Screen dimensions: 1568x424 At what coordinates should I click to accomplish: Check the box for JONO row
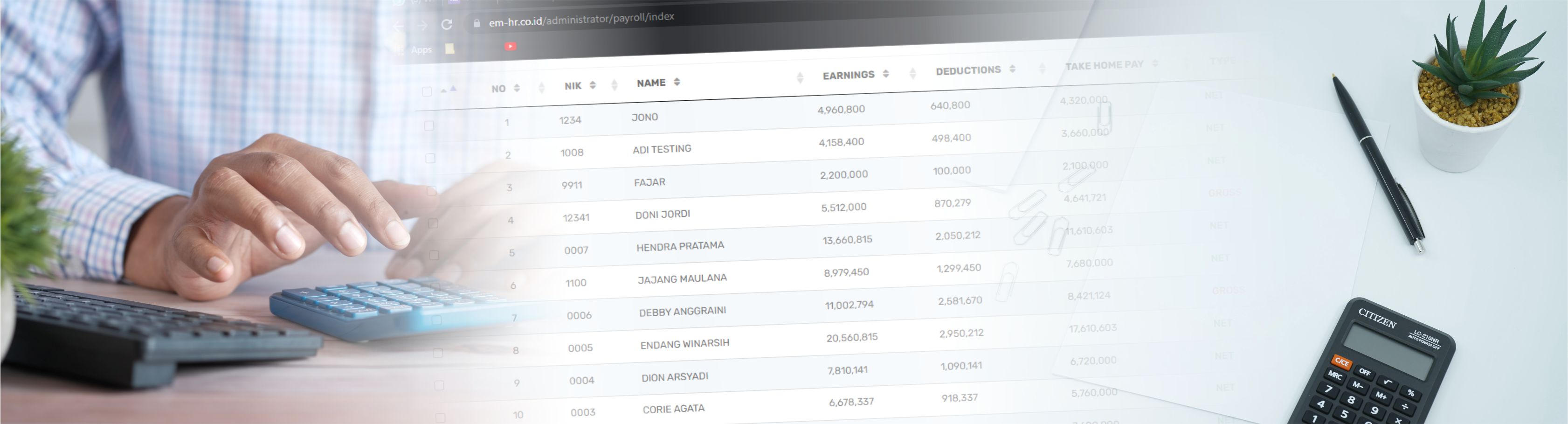[x=429, y=125]
